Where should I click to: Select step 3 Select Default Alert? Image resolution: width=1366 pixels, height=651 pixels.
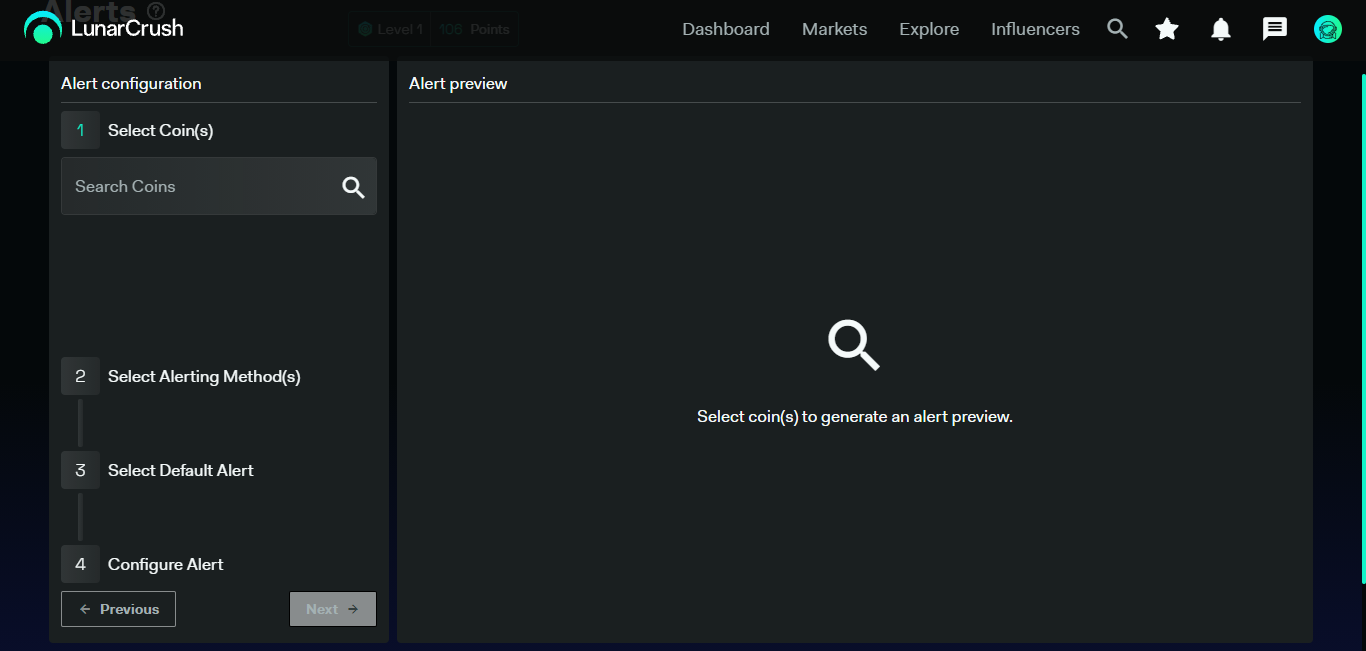(158, 470)
